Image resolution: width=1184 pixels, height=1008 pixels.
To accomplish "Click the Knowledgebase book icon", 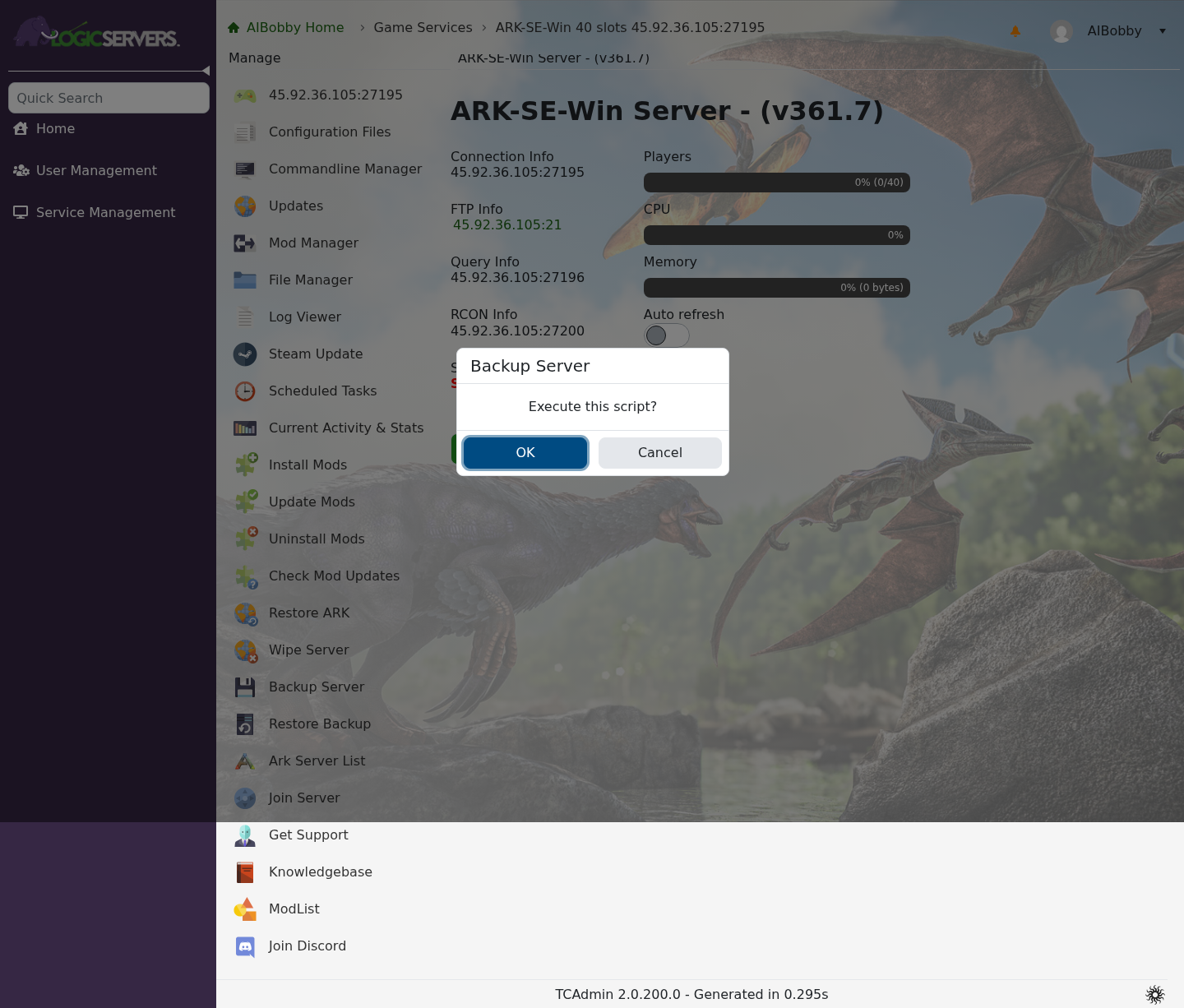I will click(x=245, y=872).
